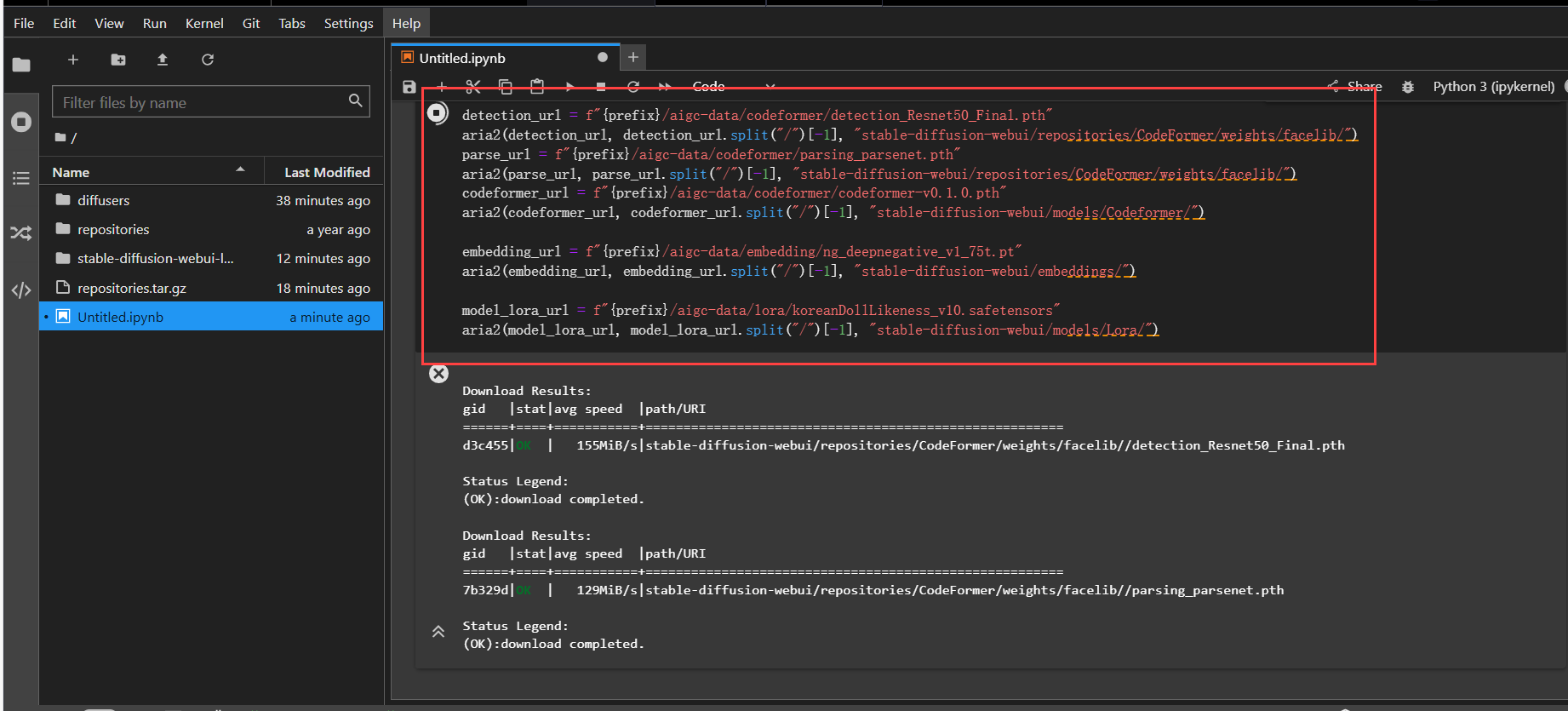The image size is (1568, 711).
Task: Open the Tabs menu
Action: pos(292,23)
